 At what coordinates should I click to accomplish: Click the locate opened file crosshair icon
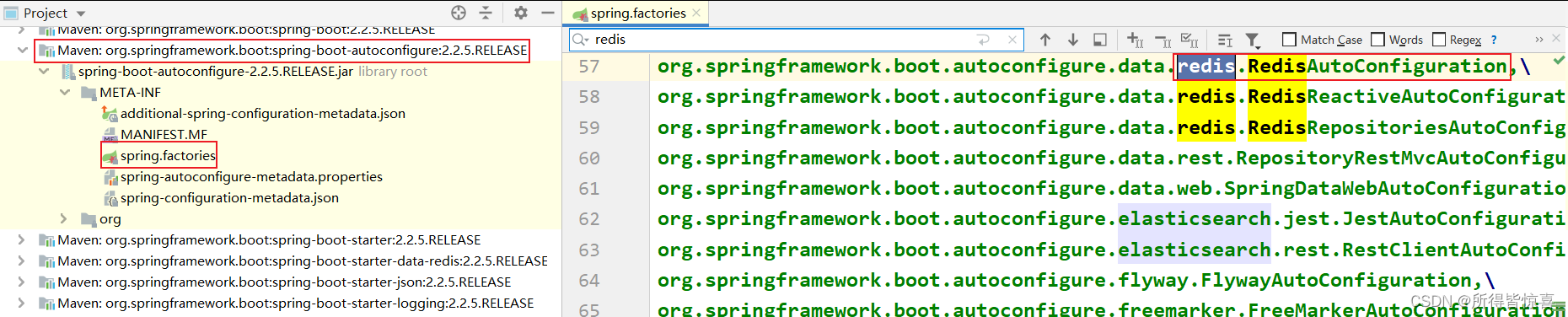pyautogui.click(x=459, y=13)
